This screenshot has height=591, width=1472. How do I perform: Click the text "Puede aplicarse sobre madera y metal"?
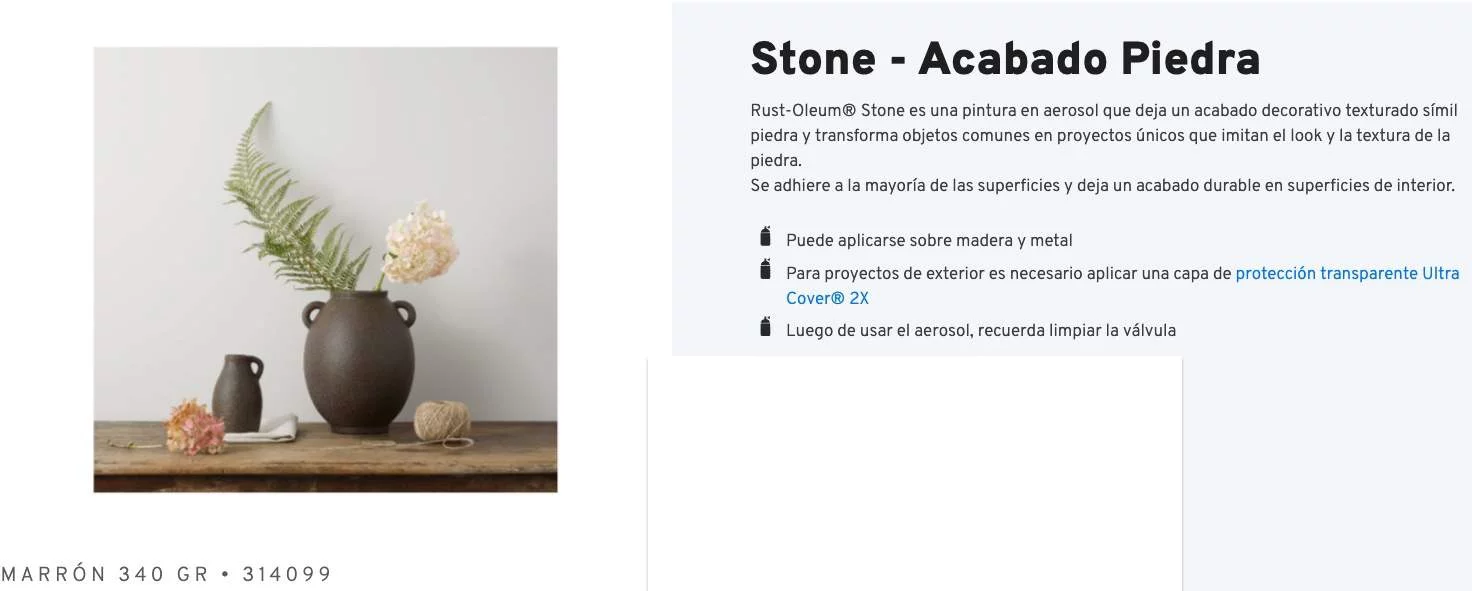click(x=929, y=240)
